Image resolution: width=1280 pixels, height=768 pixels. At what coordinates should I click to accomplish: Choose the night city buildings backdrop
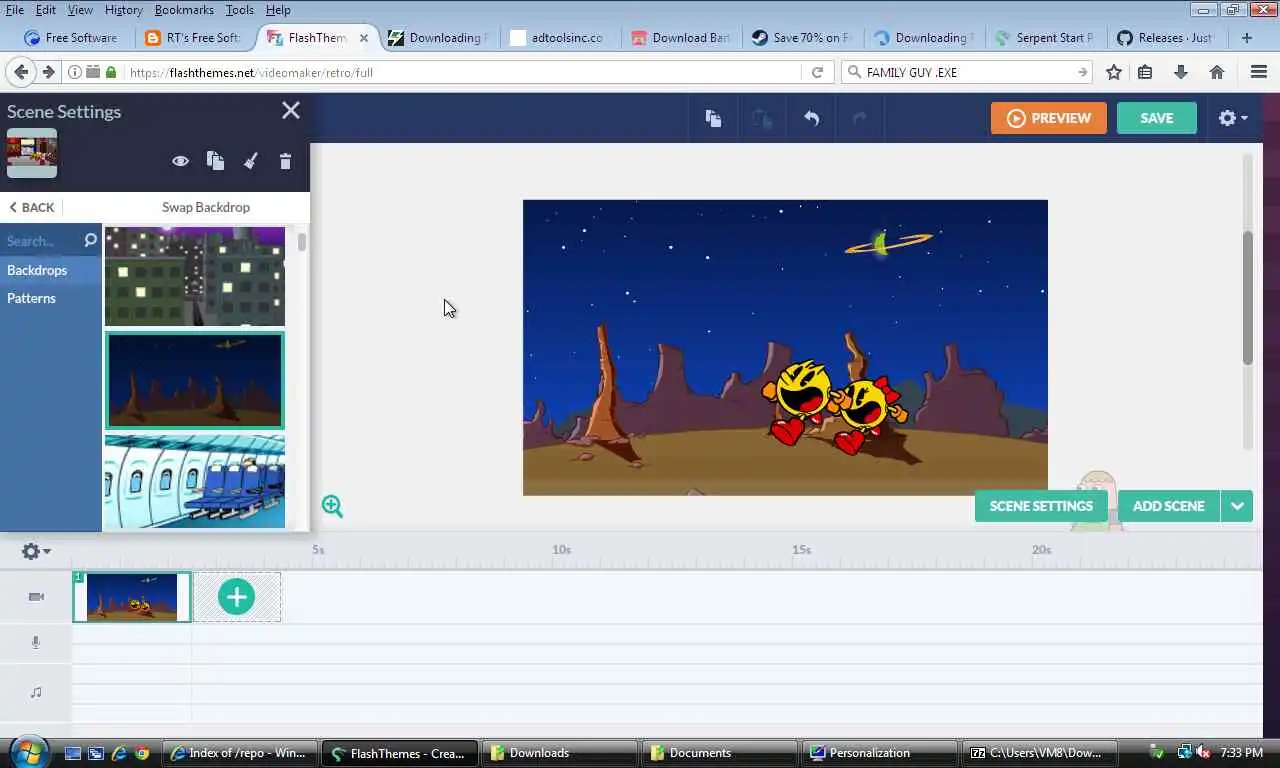(x=195, y=276)
